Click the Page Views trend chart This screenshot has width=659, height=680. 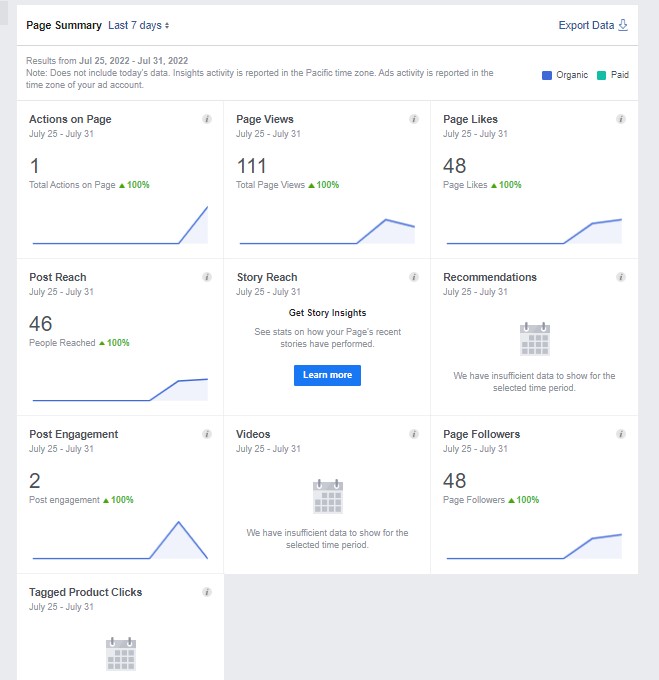click(327, 230)
